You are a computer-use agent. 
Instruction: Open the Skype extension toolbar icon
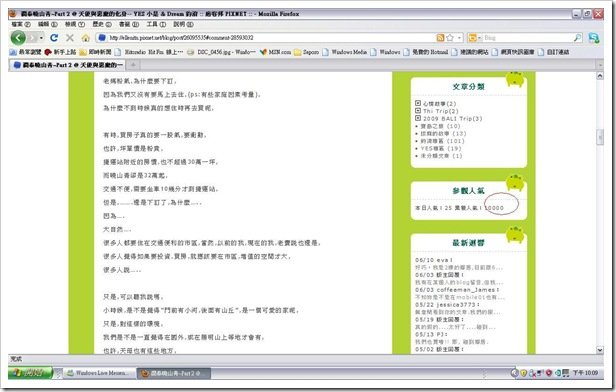[593, 38]
